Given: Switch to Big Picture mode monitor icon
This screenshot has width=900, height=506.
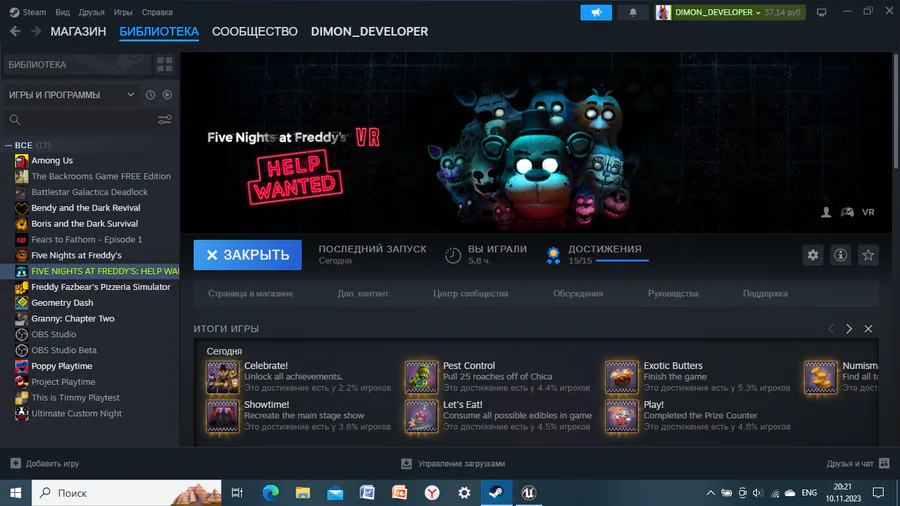Looking at the screenshot, I should [x=821, y=12].
